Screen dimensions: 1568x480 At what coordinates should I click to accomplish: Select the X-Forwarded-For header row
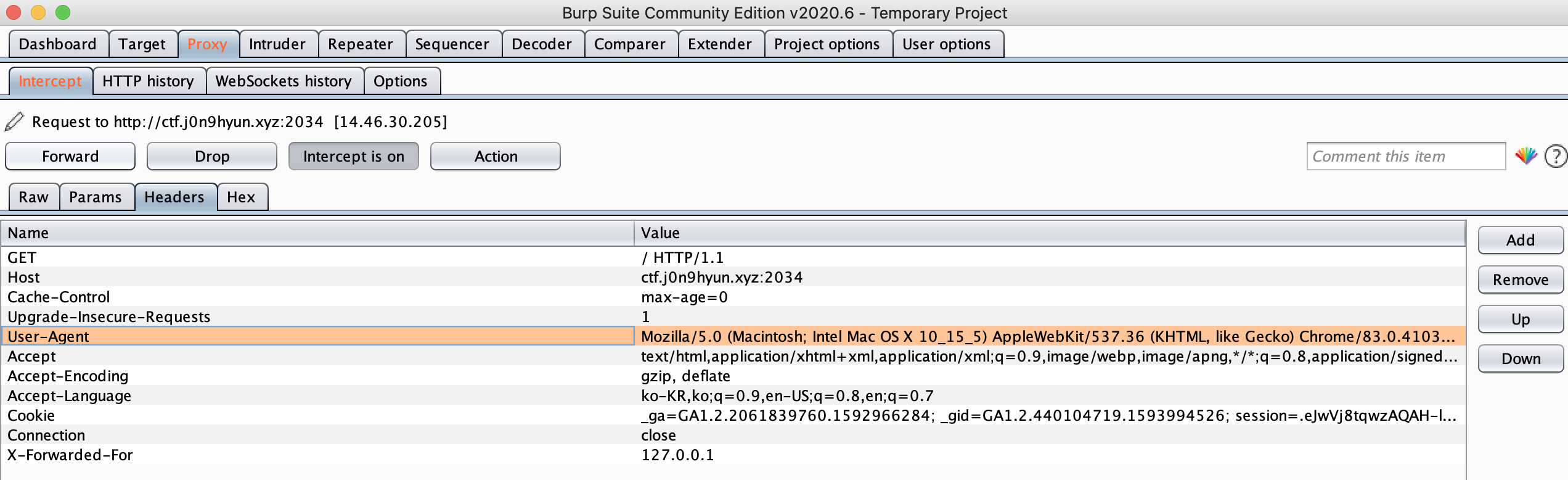[x=733, y=455]
